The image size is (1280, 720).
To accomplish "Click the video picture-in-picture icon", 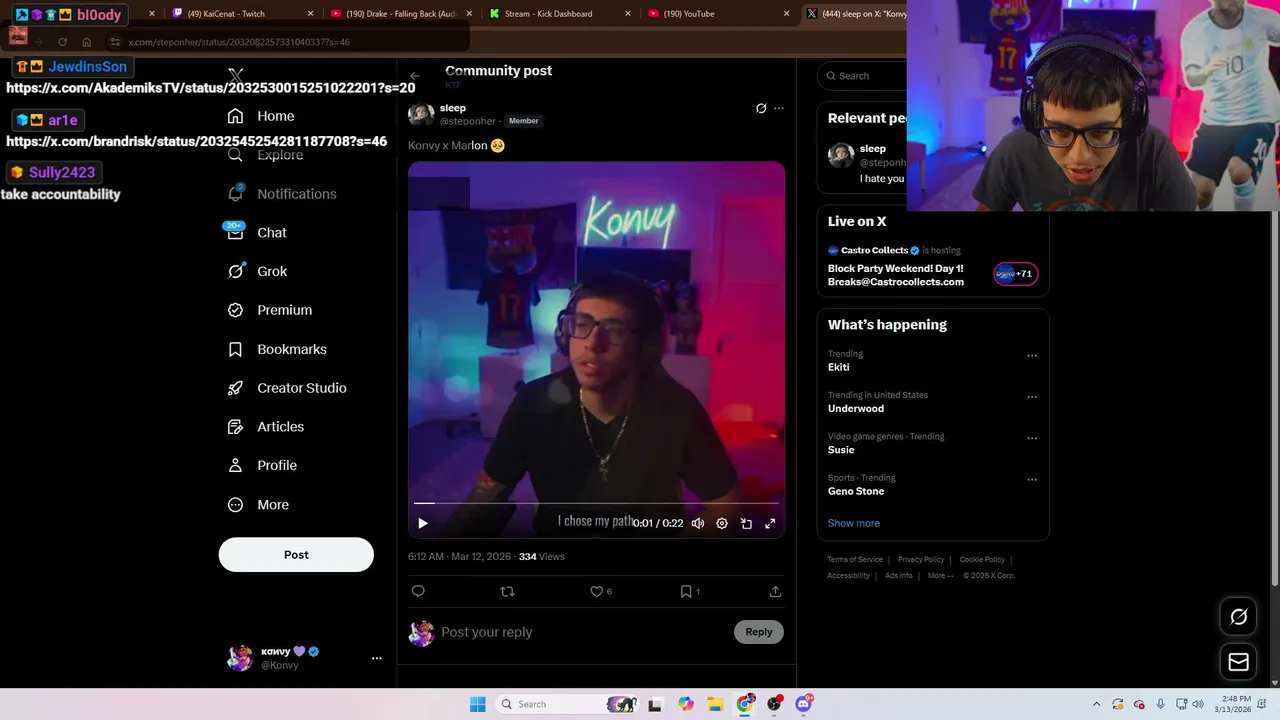I will coord(746,523).
